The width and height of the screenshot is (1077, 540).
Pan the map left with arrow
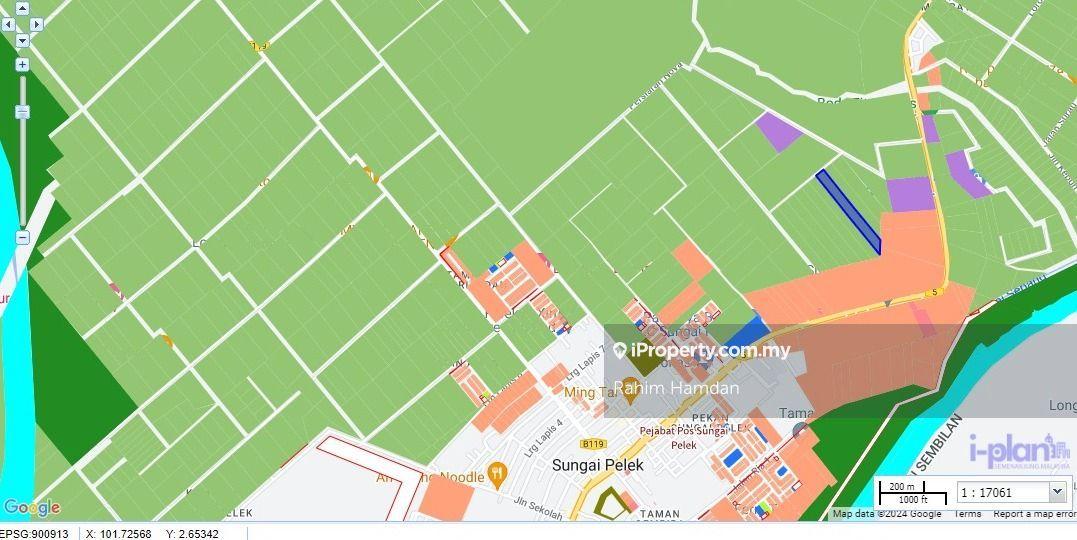tap(9, 25)
